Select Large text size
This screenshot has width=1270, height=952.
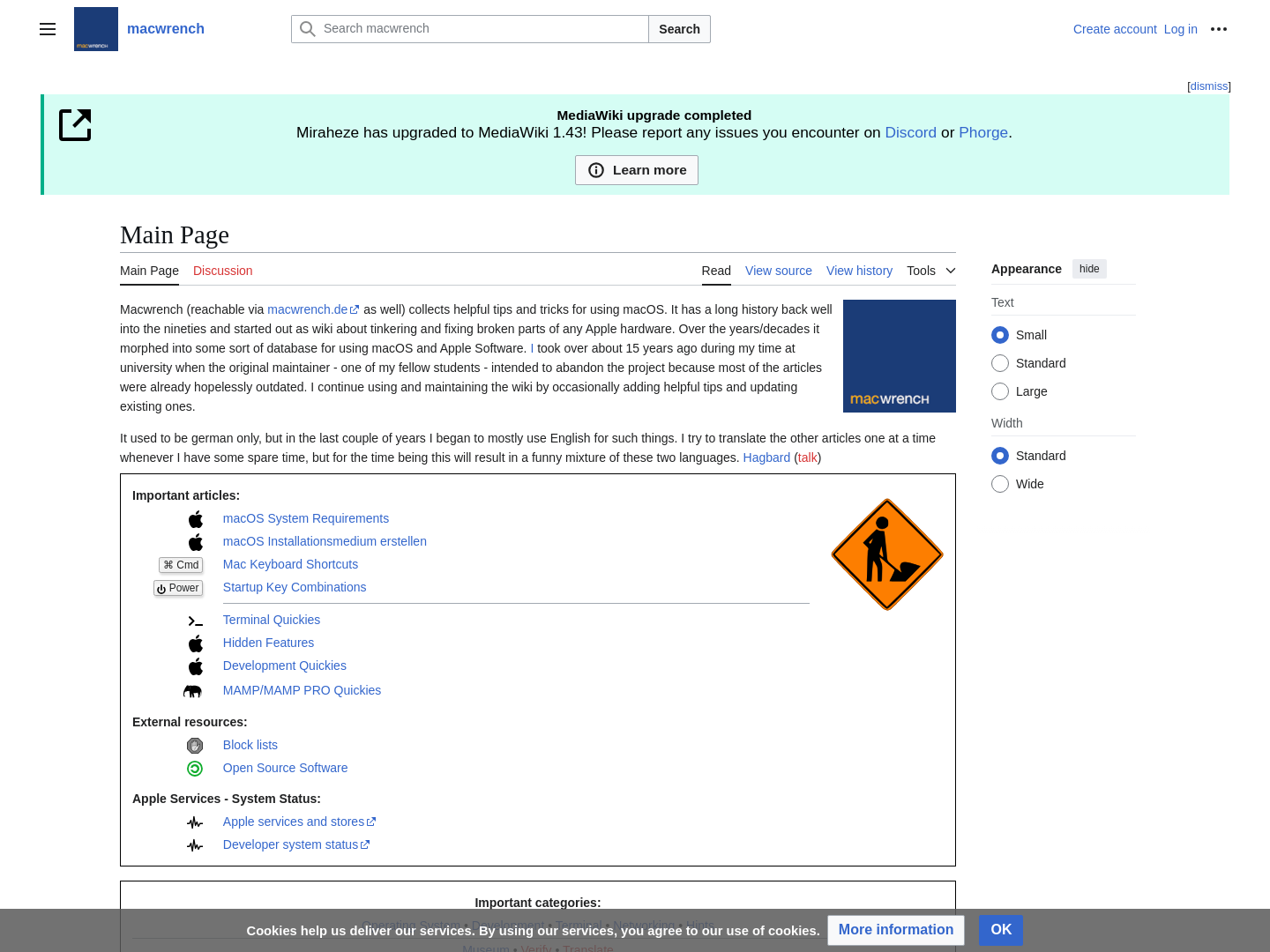pos(1000,391)
